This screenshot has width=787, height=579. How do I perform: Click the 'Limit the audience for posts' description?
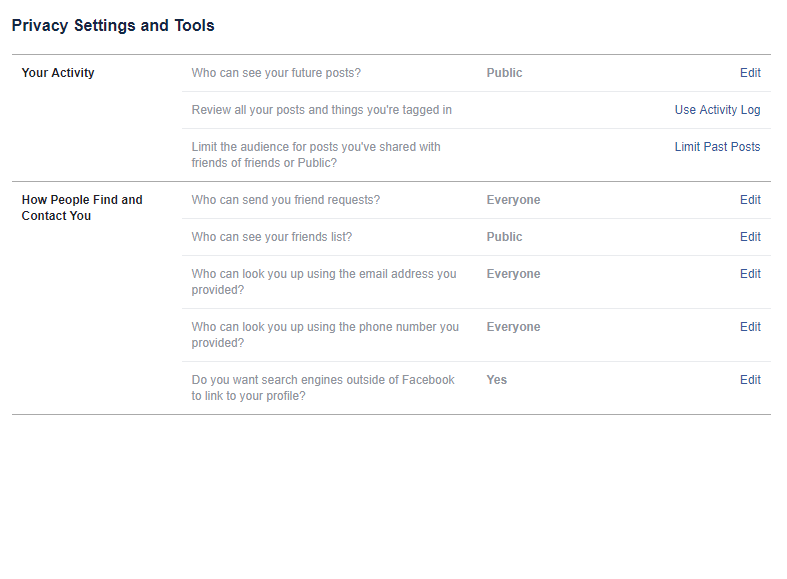(316, 155)
